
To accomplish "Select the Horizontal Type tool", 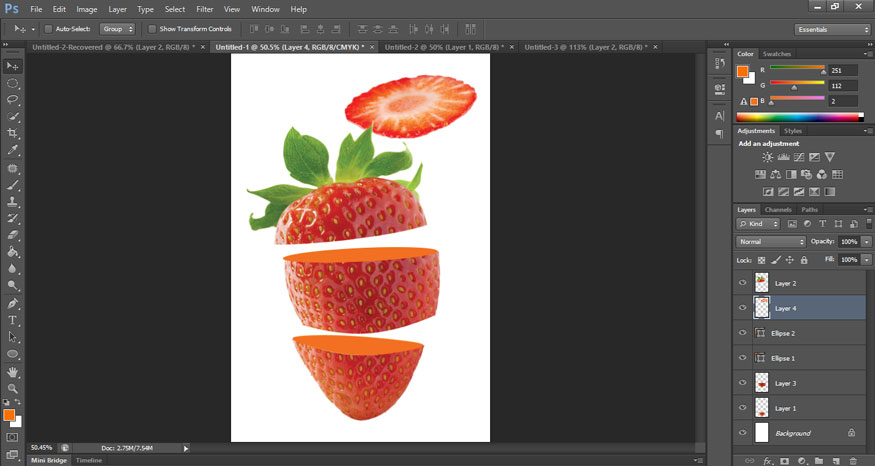I will pyautogui.click(x=13, y=320).
